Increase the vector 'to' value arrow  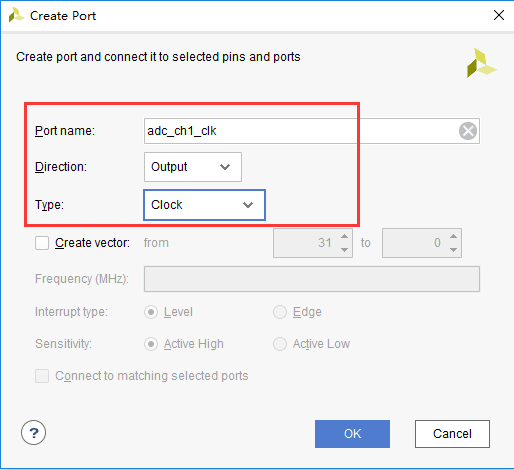tap(453, 236)
